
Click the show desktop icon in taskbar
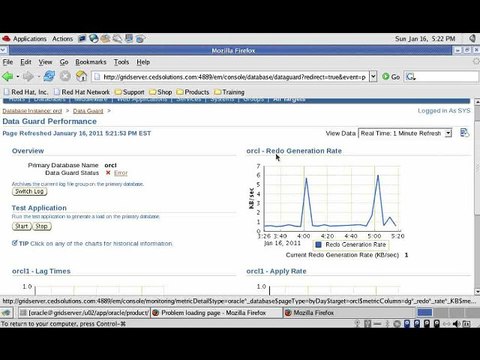pos(6,313)
